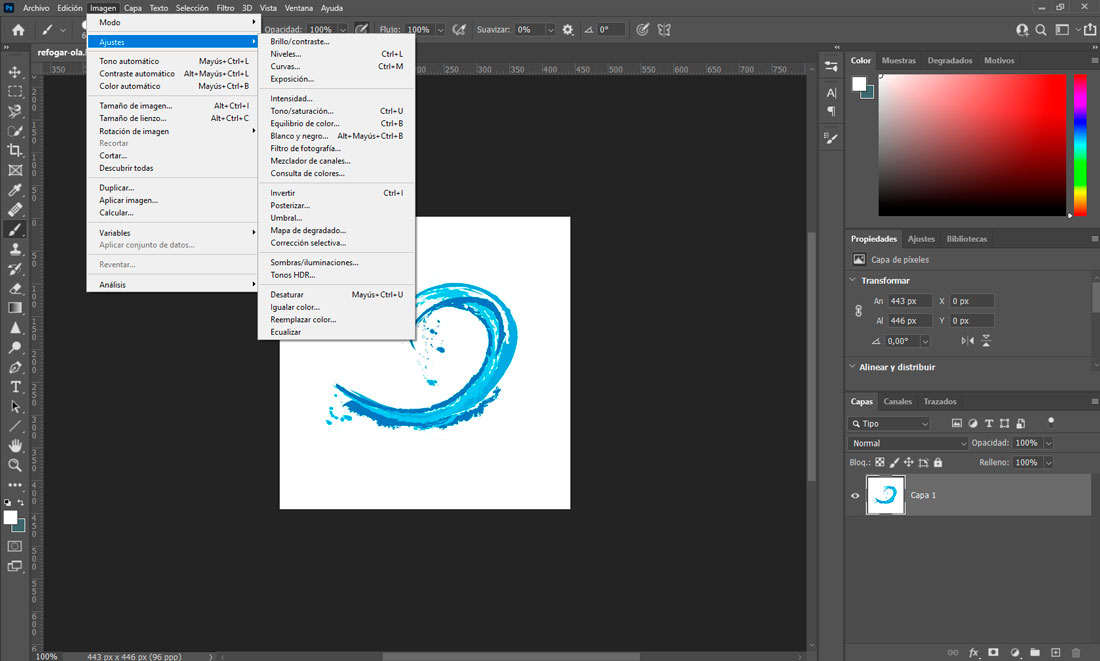The image size is (1100, 661).
Task: Create a new layer with the plus icon
Action: coord(1055,652)
